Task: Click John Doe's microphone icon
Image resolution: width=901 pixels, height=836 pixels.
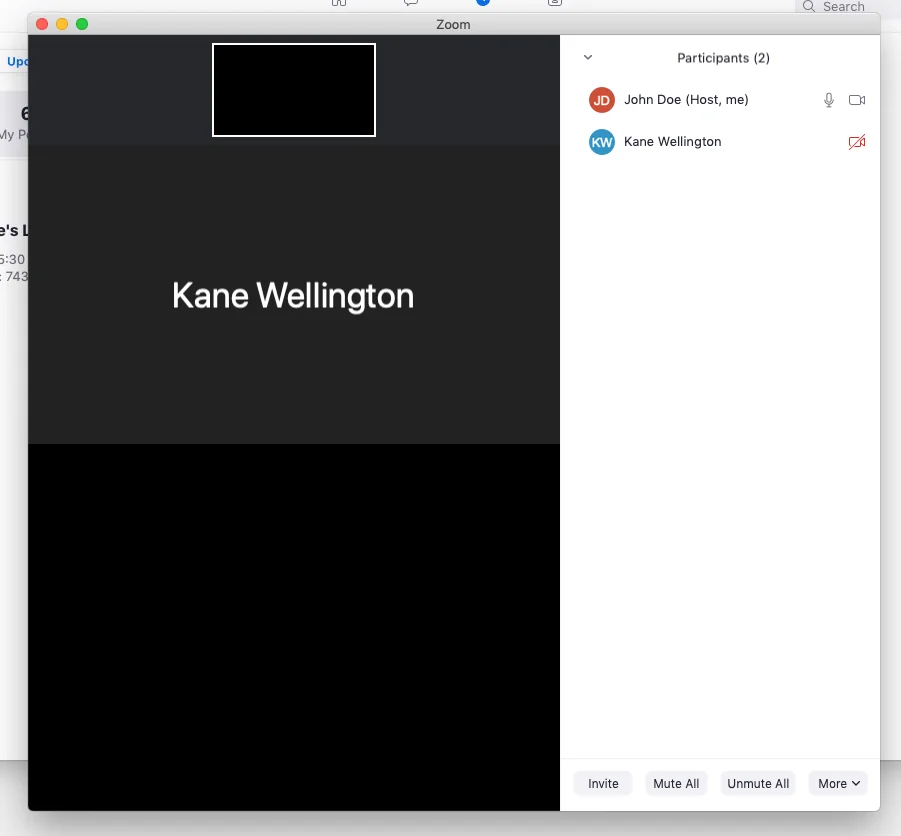Action: [x=829, y=100]
